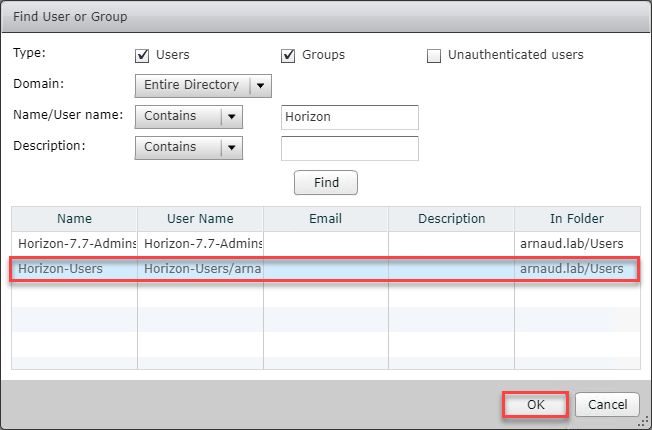Uncheck the Users checkbox
This screenshot has width=652, height=430.
click(142, 55)
